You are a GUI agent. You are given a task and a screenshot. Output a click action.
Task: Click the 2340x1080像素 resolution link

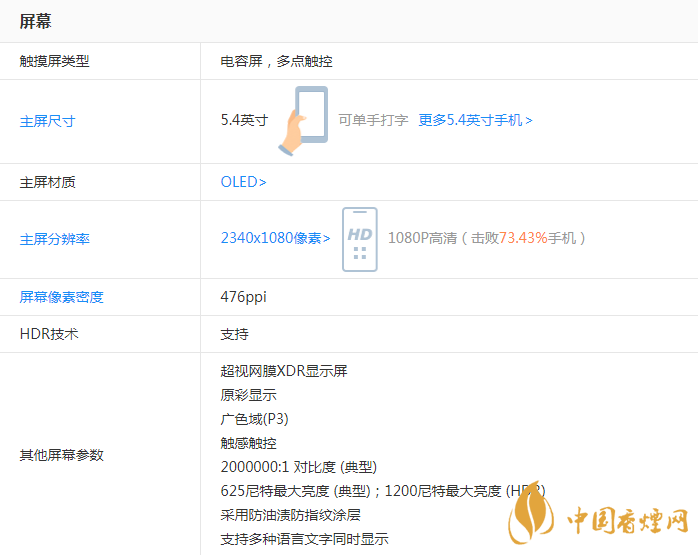[x=275, y=238]
